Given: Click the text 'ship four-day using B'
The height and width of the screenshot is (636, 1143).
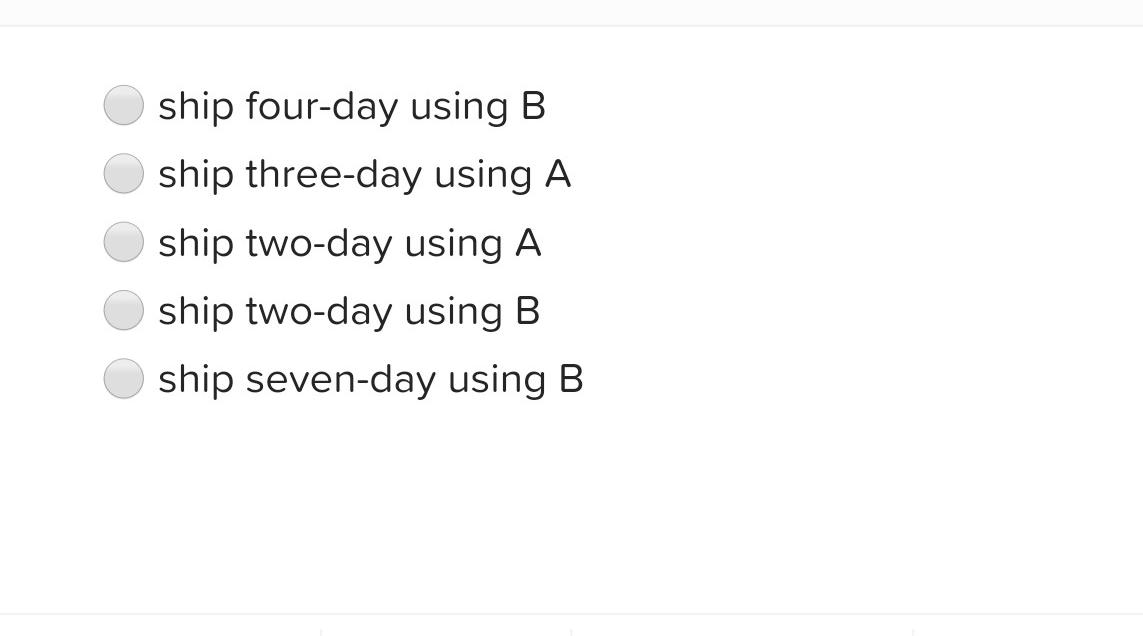Looking at the screenshot, I should (352, 104).
